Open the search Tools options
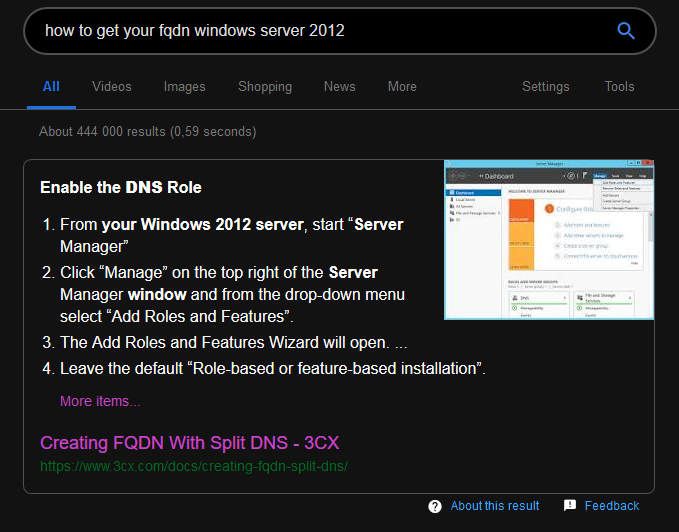 (619, 87)
